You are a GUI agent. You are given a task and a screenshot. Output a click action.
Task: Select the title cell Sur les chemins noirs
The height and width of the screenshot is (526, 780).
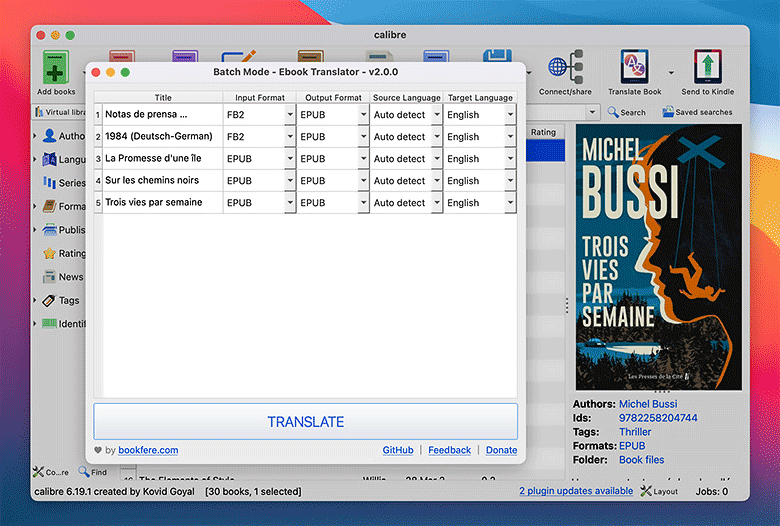(163, 180)
